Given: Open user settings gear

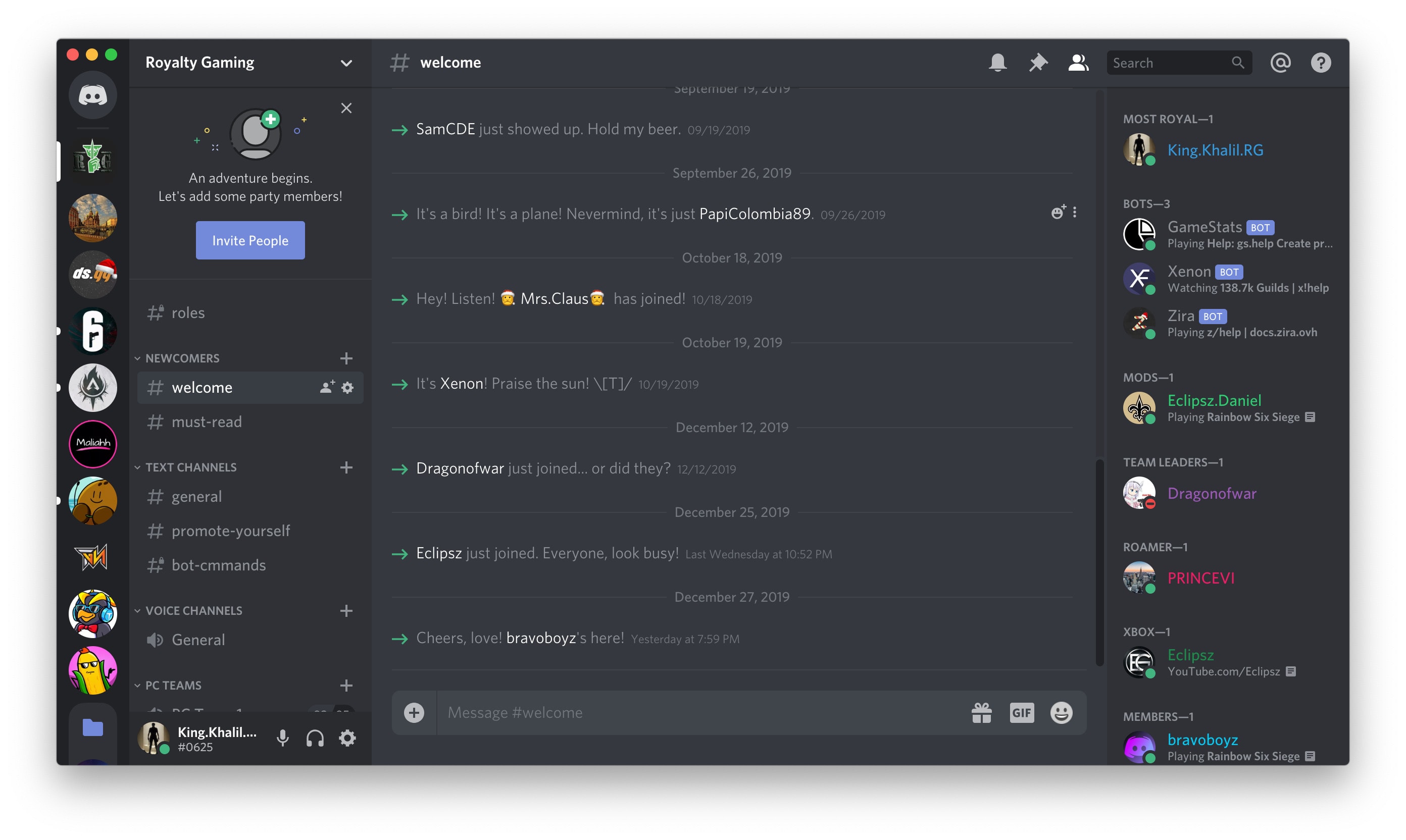Looking at the screenshot, I should (x=347, y=738).
